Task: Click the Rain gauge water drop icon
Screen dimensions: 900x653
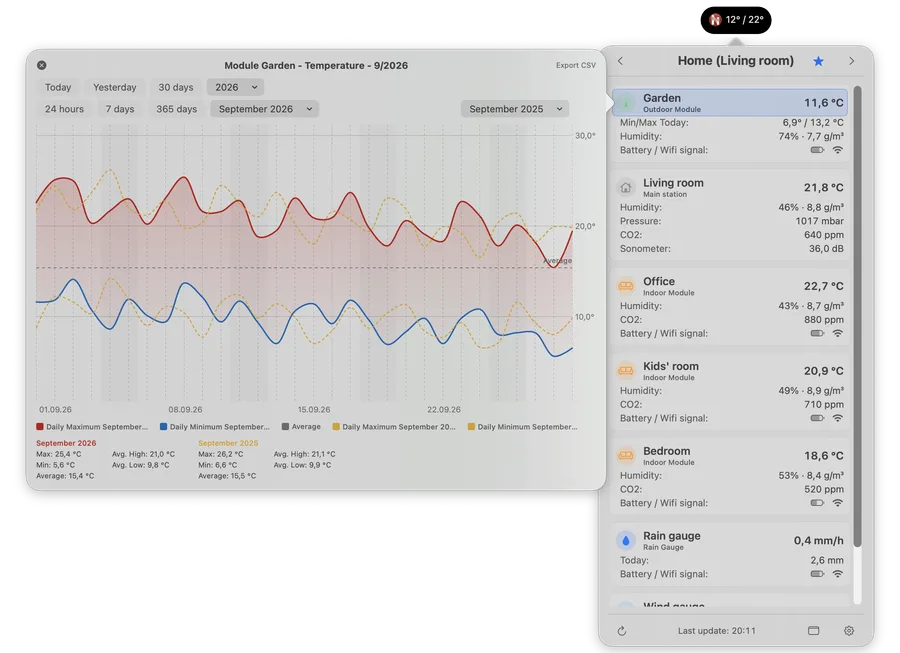Action: [x=626, y=541]
